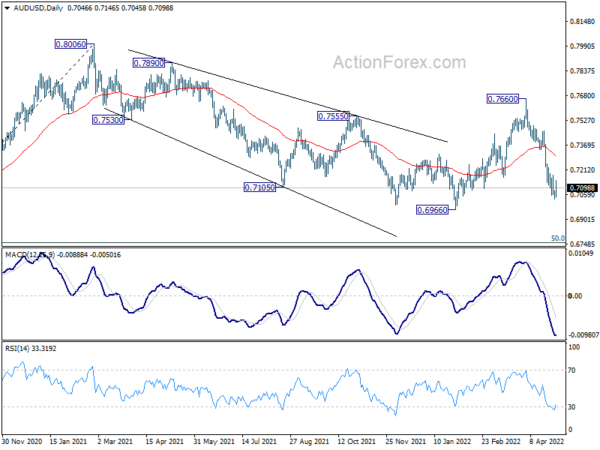The width and height of the screenshot is (600, 450).
Task: Click the 0.69660 price label
Action: pos(432,210)
